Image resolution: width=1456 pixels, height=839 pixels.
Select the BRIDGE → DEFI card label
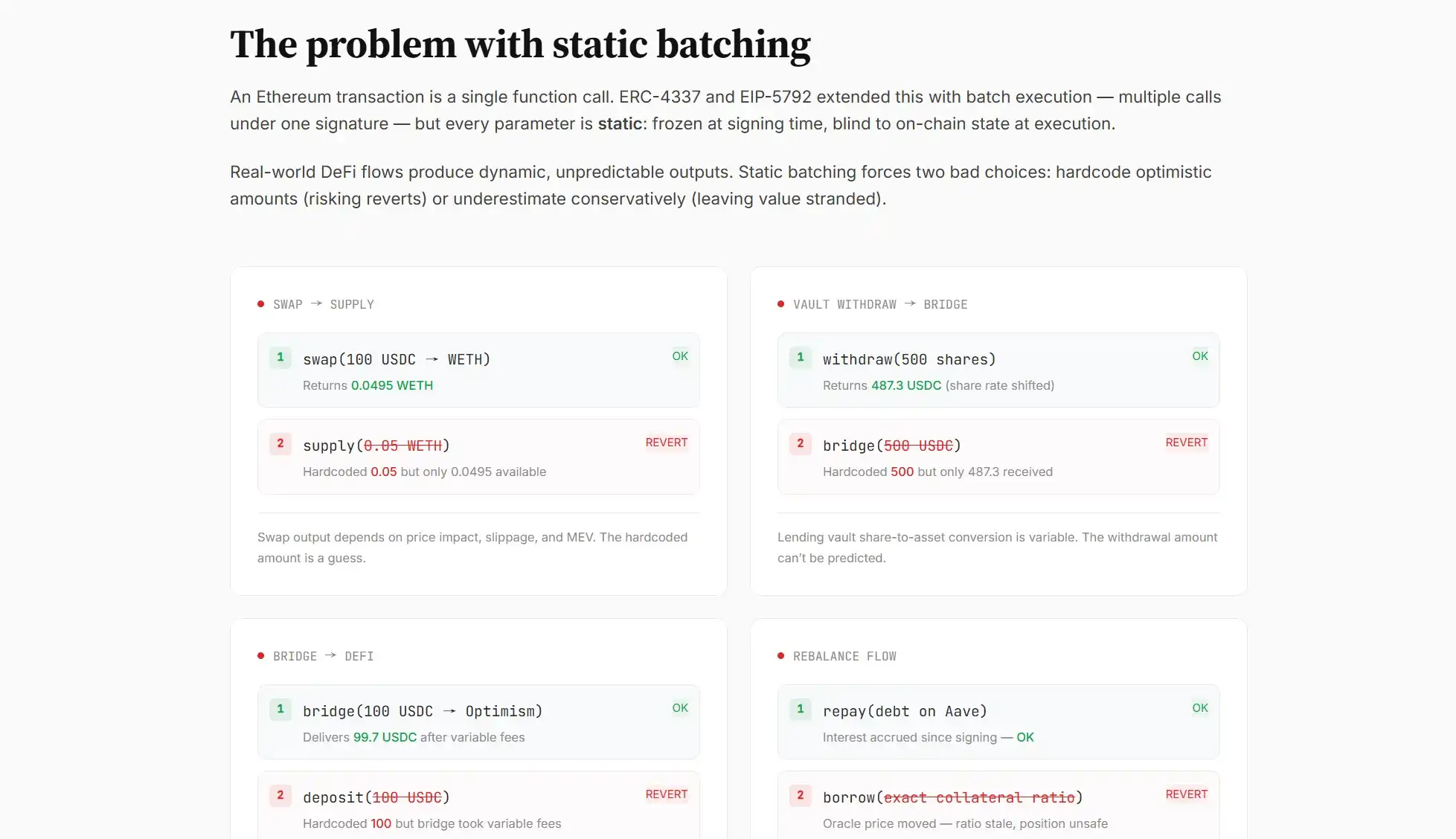pyautogui.click(x=323, y=657)
